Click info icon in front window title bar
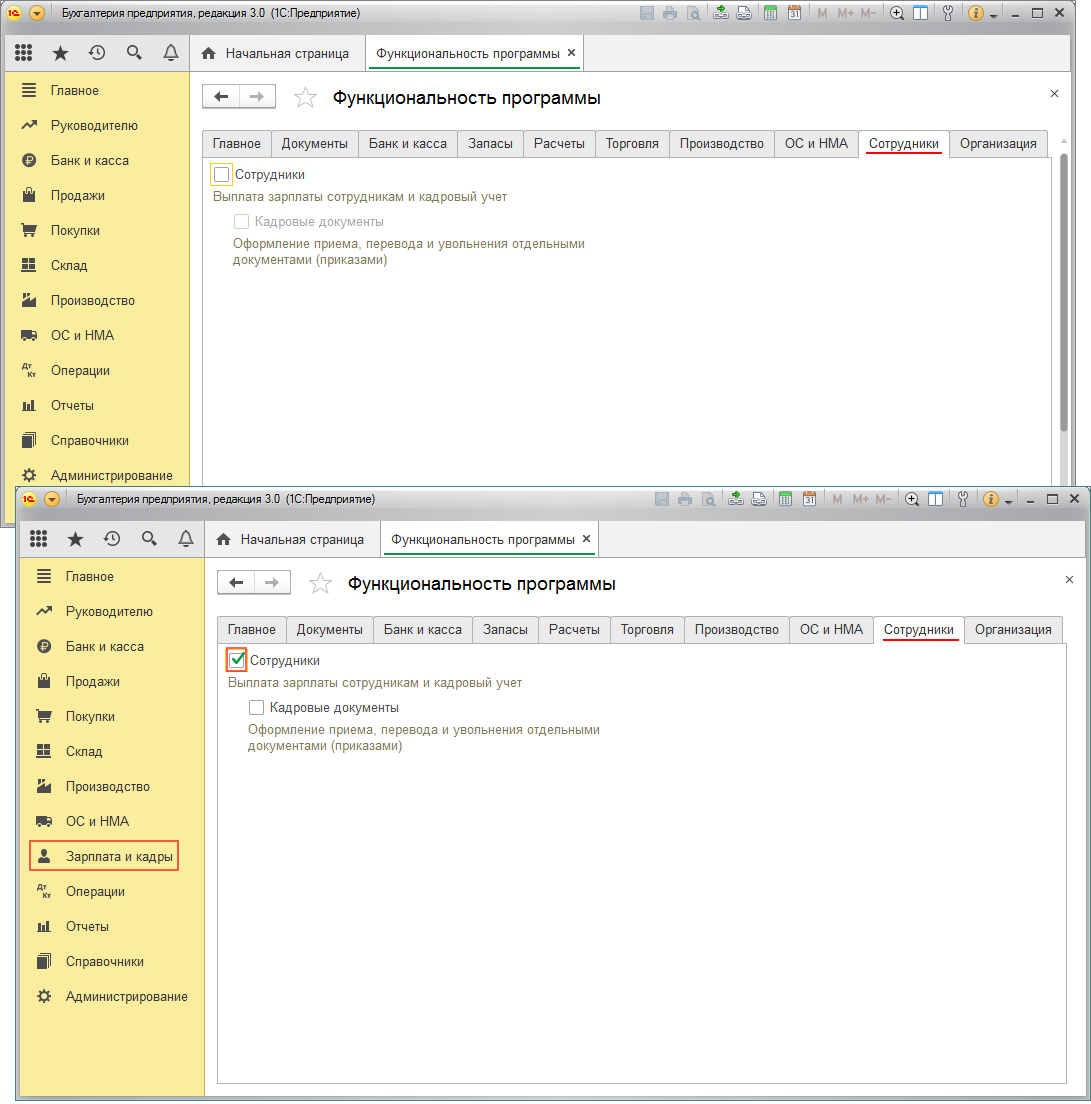 coord(990,499)
